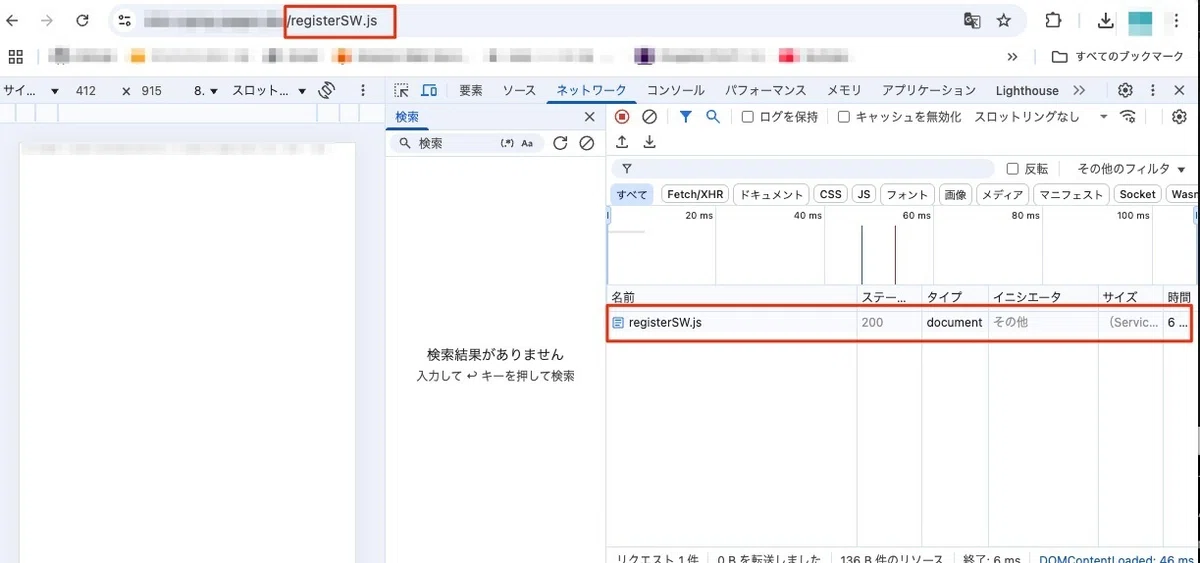The height and width of the screenshot is (563, 1200).
Task: Click the translate page icon
Action: point(971,20)
